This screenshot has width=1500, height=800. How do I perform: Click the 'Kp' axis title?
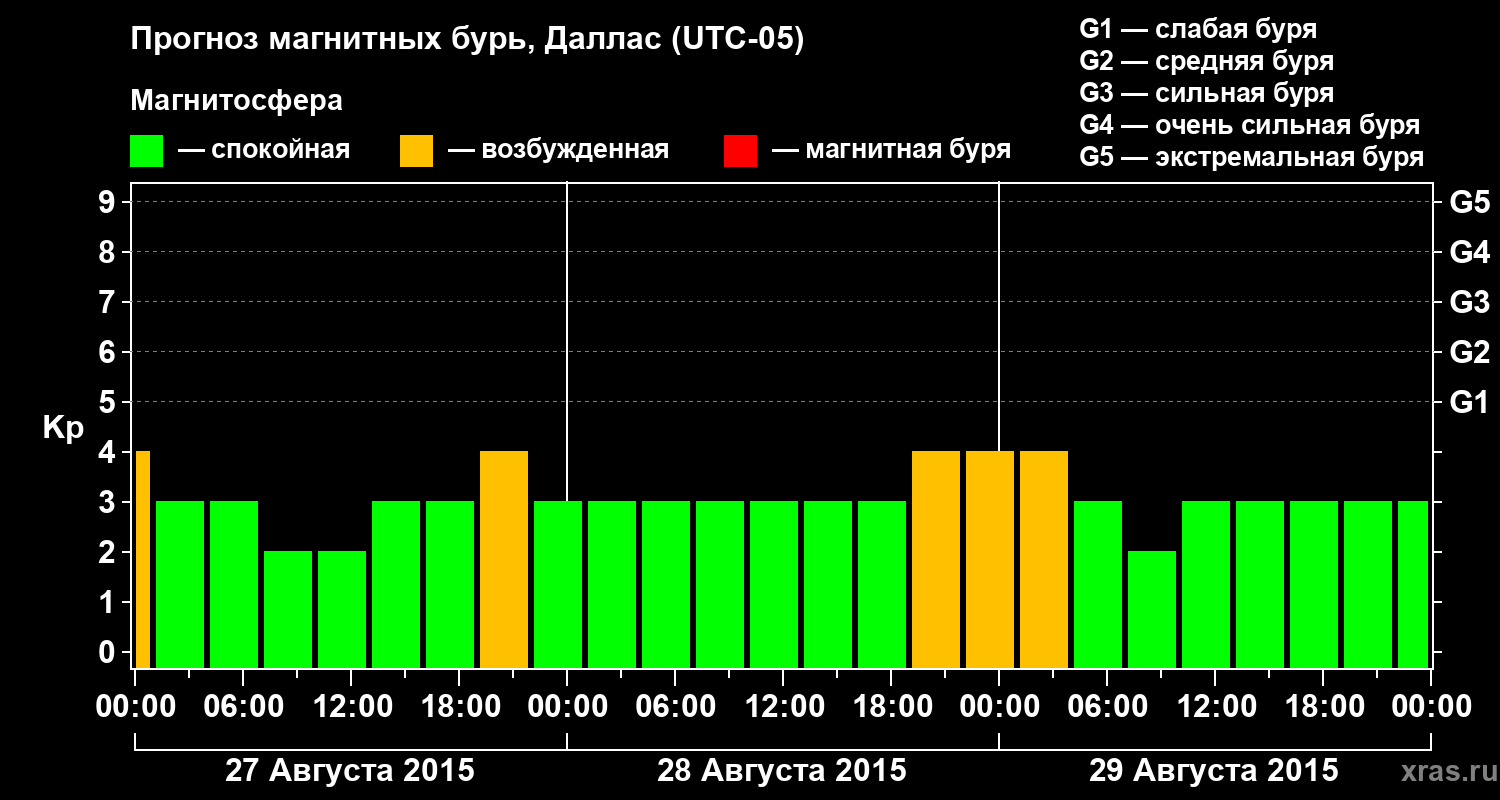pyautogui.click(x=63, y=428)
